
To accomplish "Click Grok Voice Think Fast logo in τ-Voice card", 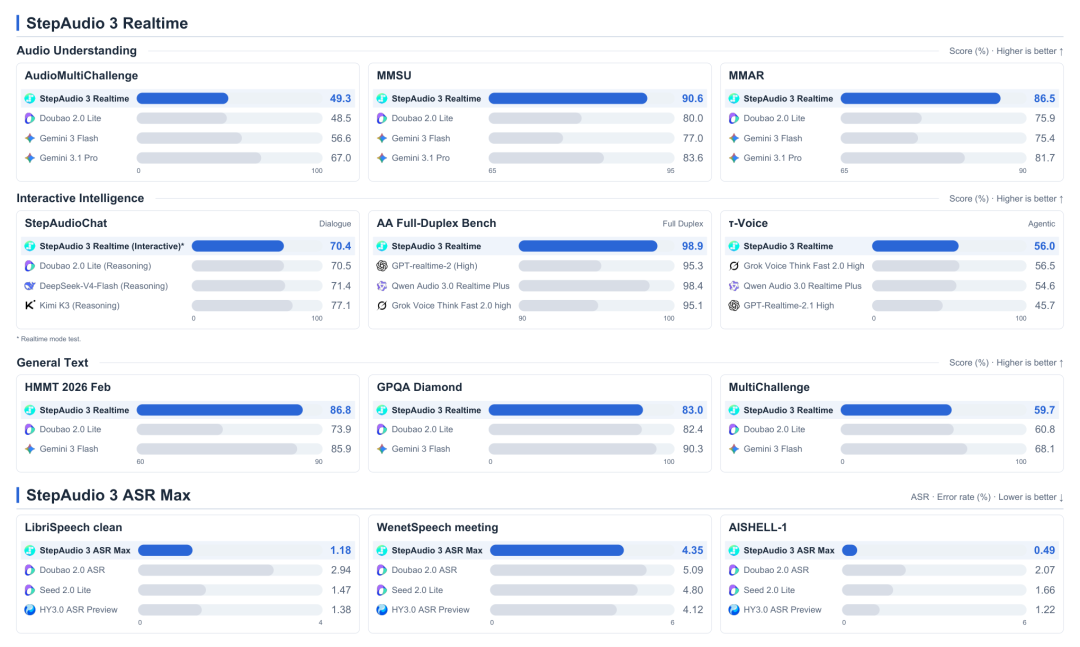I will (x=734, y=266).
